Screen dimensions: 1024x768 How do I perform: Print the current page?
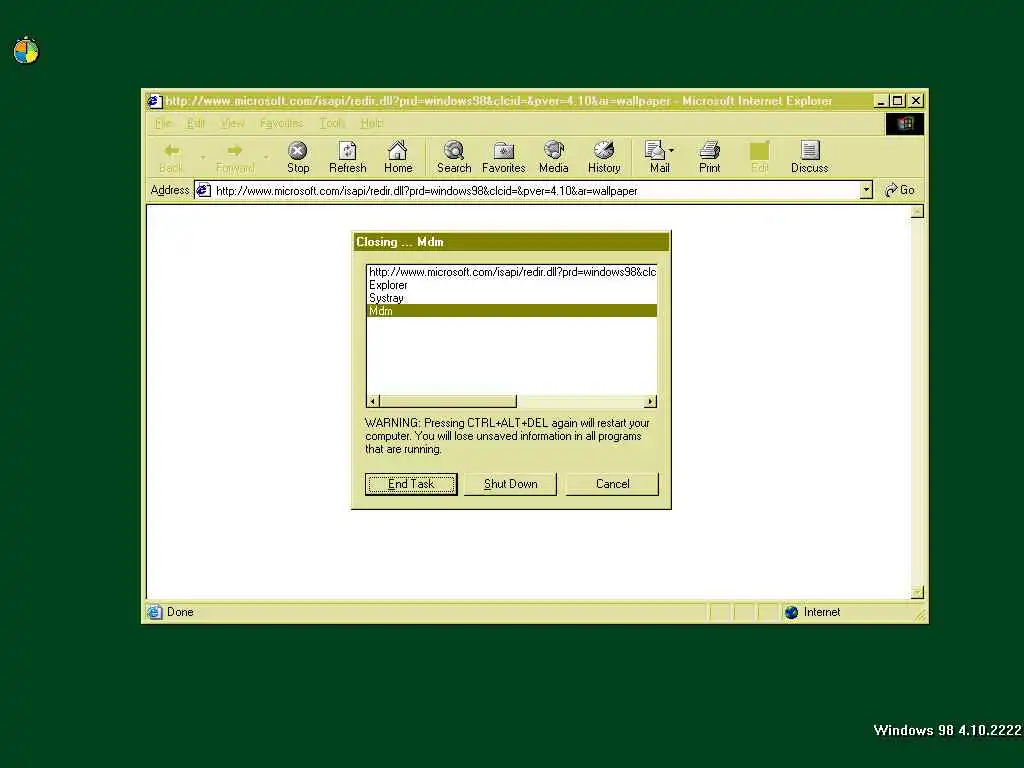pos(709,157)
